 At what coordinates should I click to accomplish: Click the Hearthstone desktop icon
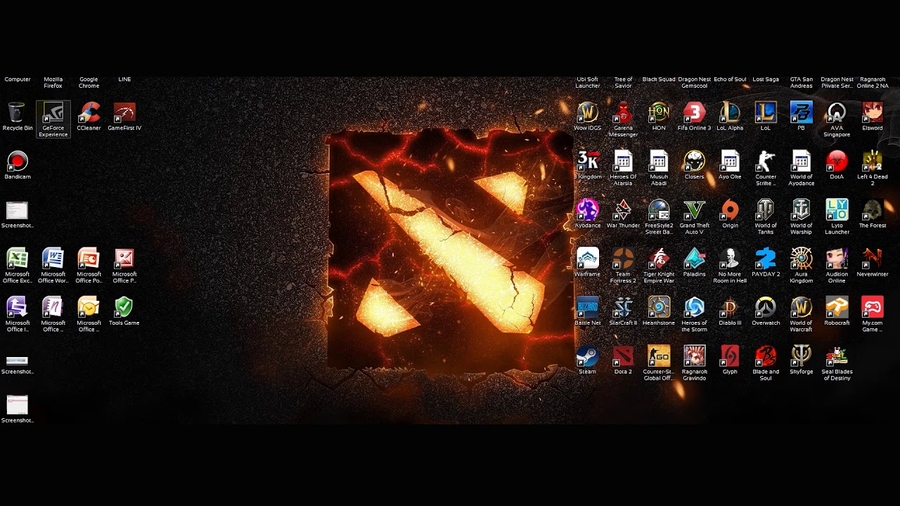coord(659,307)
